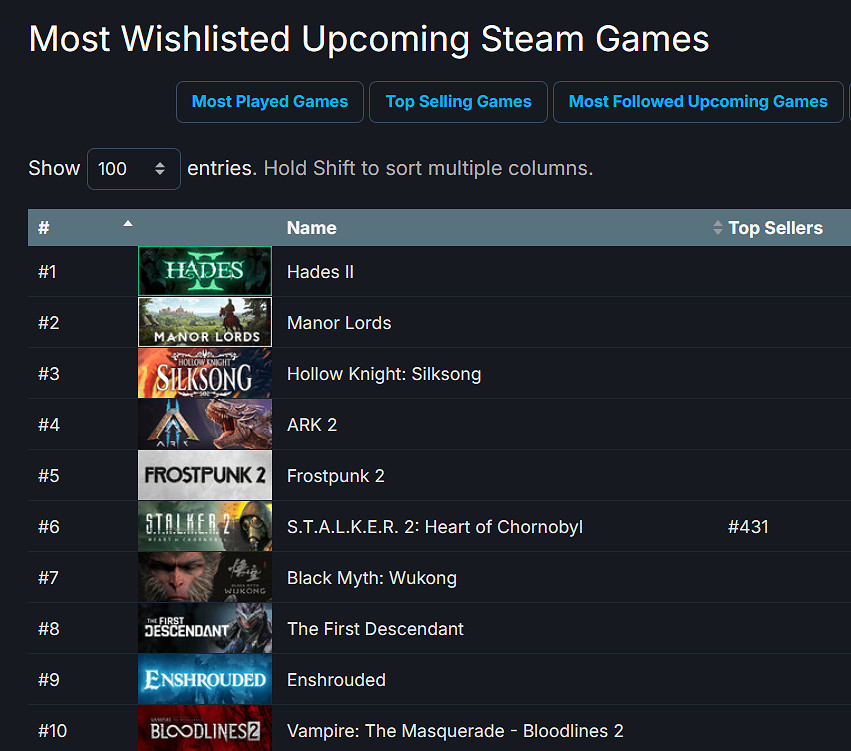The image size is (851, 751).
Task: Click Vampire: The Masquerade - Bloodlines 2 link
Action: pyautogui.click(x=455, y=731)
